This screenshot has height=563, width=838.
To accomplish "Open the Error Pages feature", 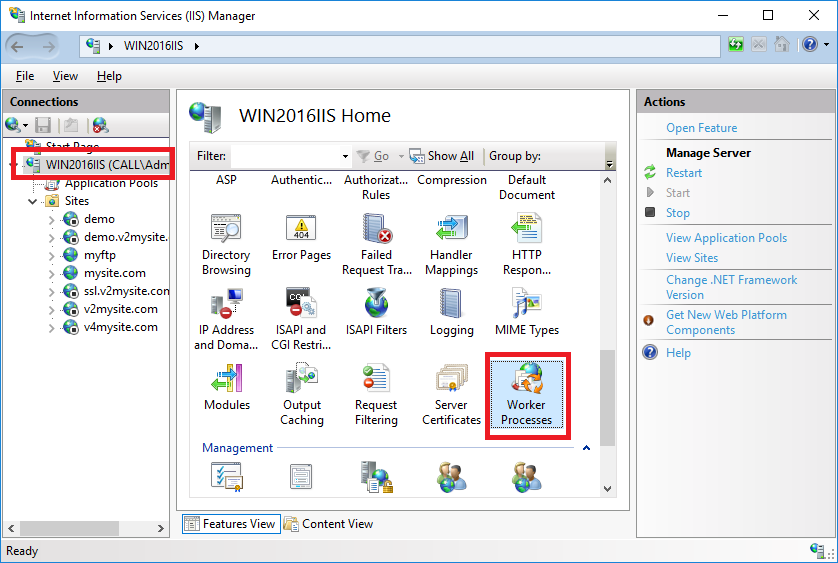I will click(301, 238).
